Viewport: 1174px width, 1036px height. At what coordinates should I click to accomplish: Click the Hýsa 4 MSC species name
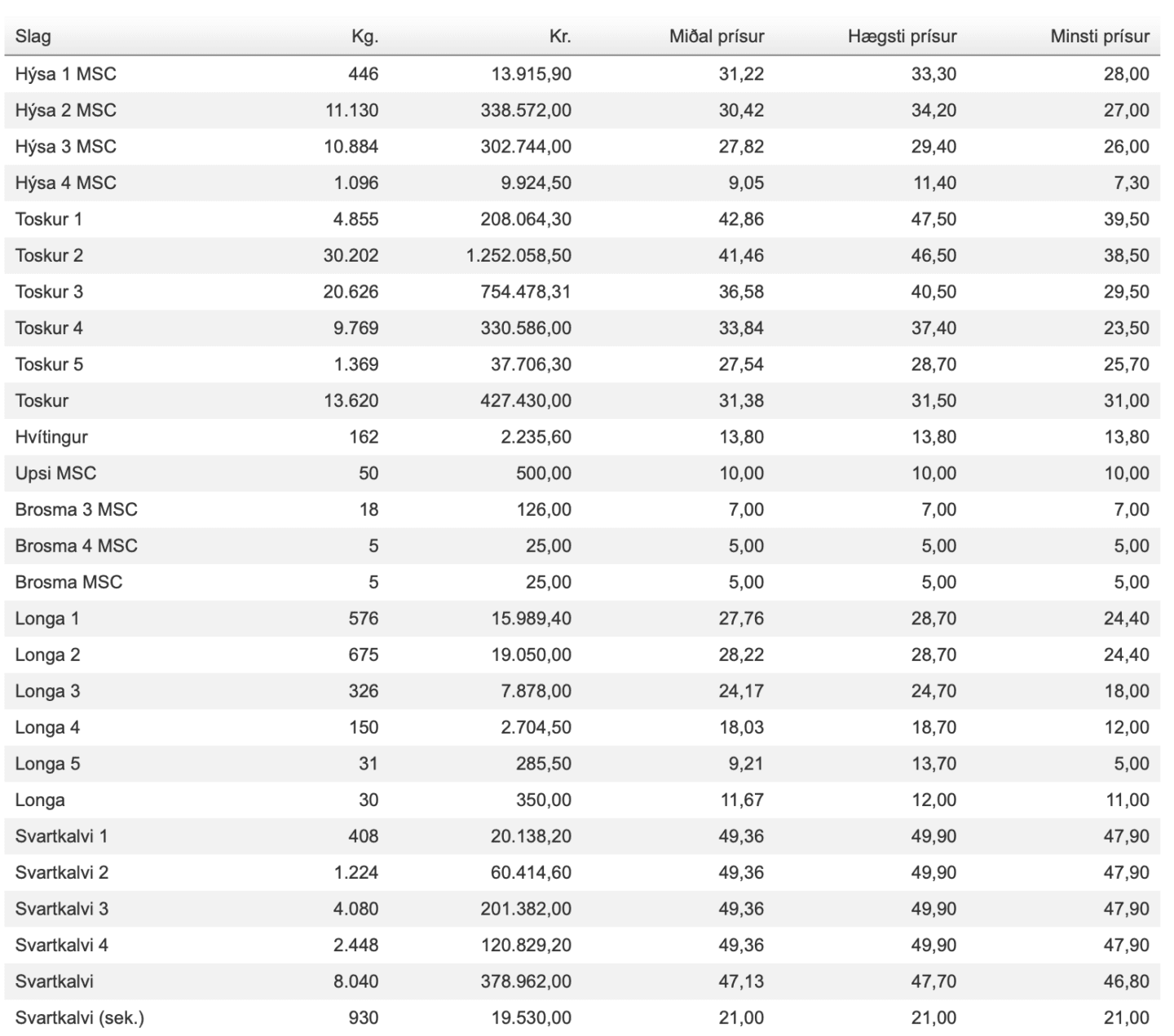click(x=65, y=183)
